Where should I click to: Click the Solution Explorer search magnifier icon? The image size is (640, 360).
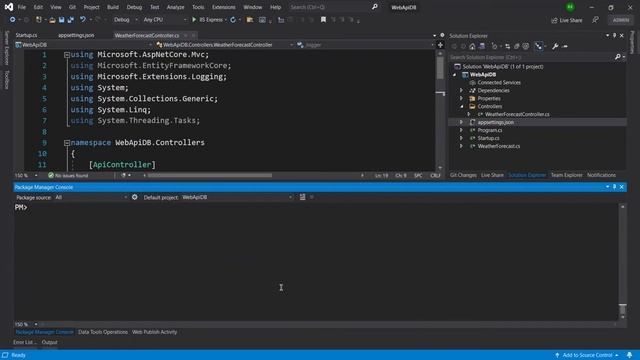pos(618,57)
